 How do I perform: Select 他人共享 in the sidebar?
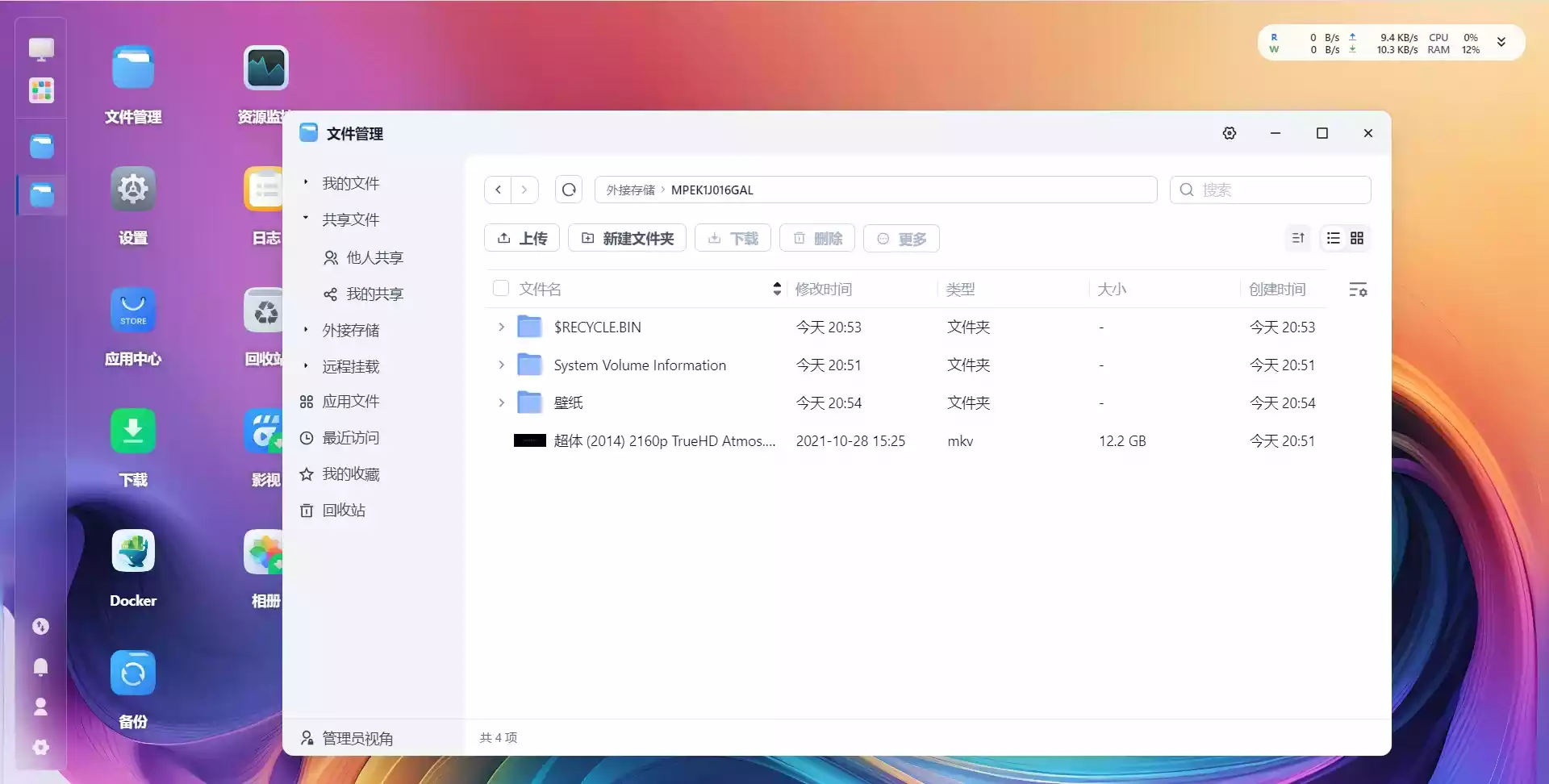(374, 258)
